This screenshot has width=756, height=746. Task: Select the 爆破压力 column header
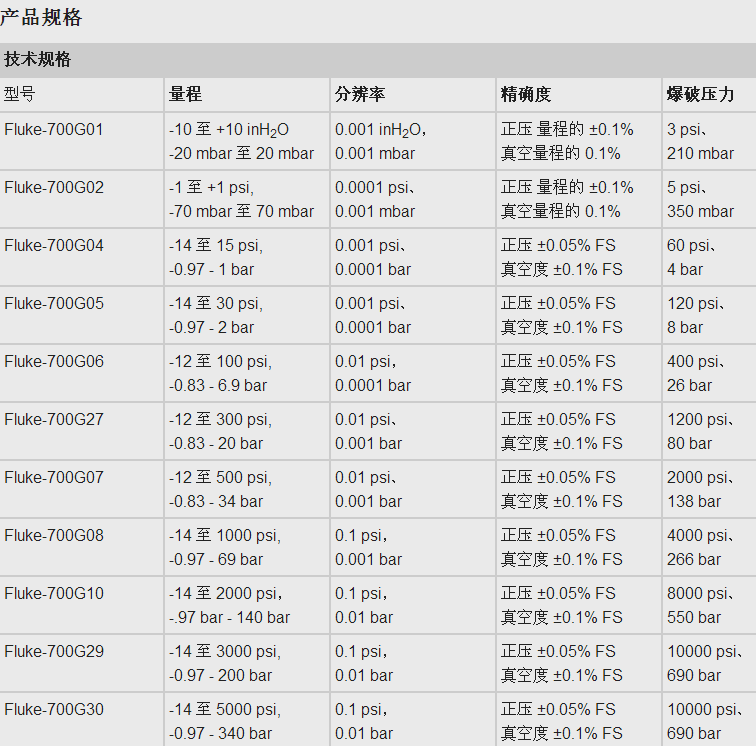(701, 94)
